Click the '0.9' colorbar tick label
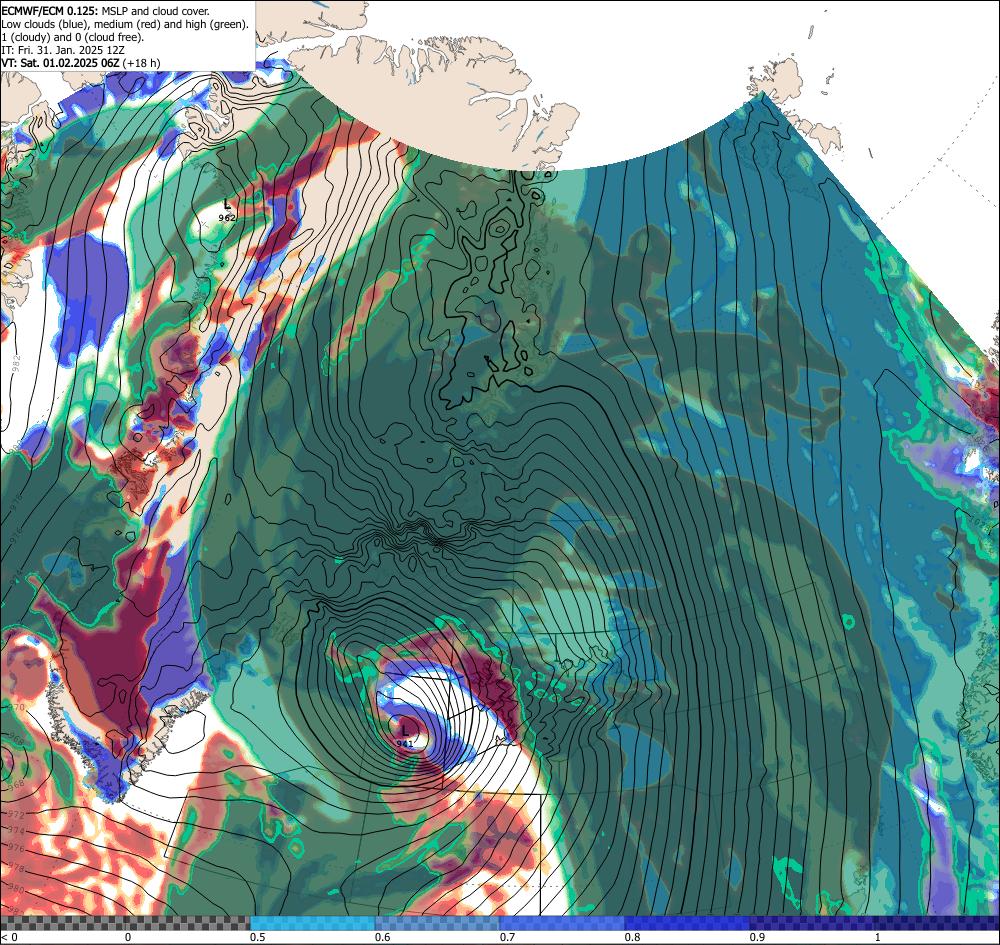 pos(758,937)
